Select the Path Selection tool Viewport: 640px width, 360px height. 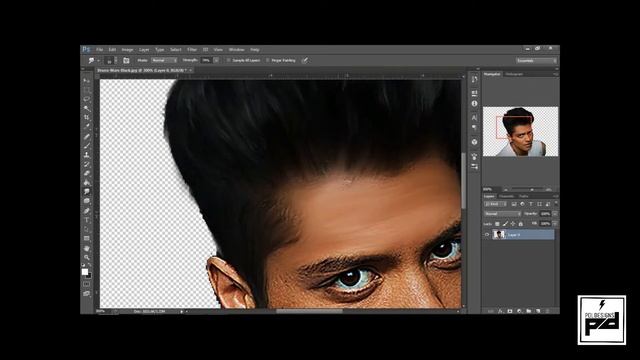pyautogui.click(x=87, y=229)
